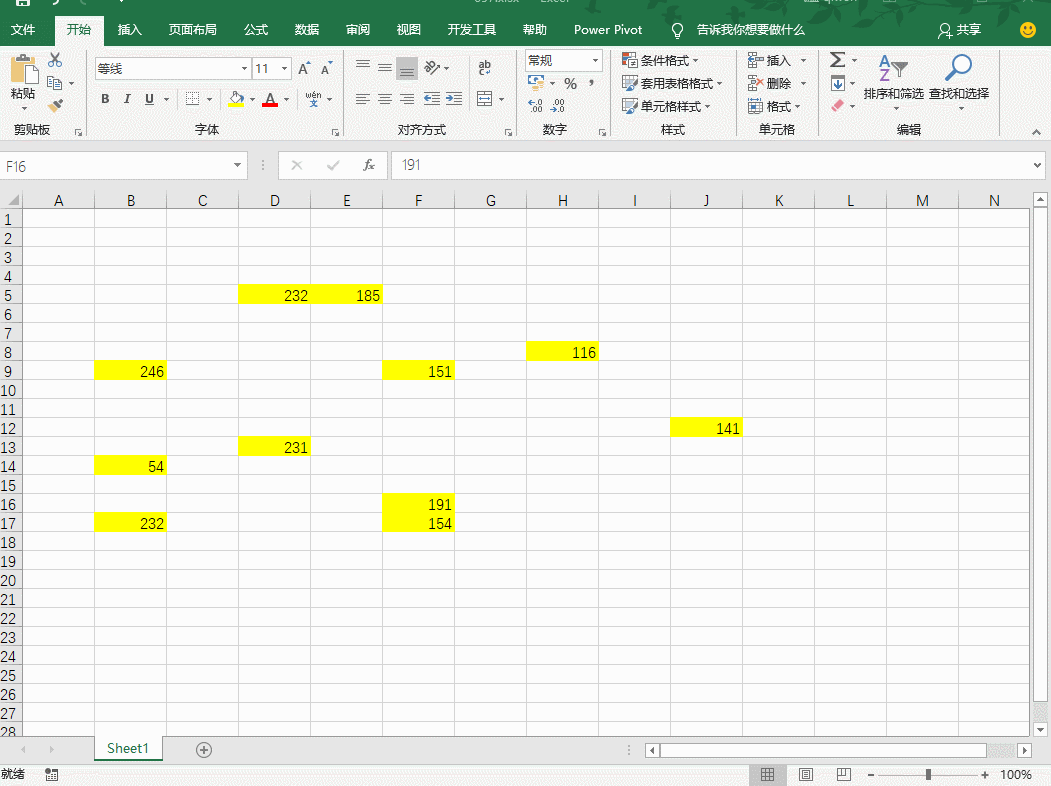
Task: Decrease font size with smaller A
Action: coord(326,68)
